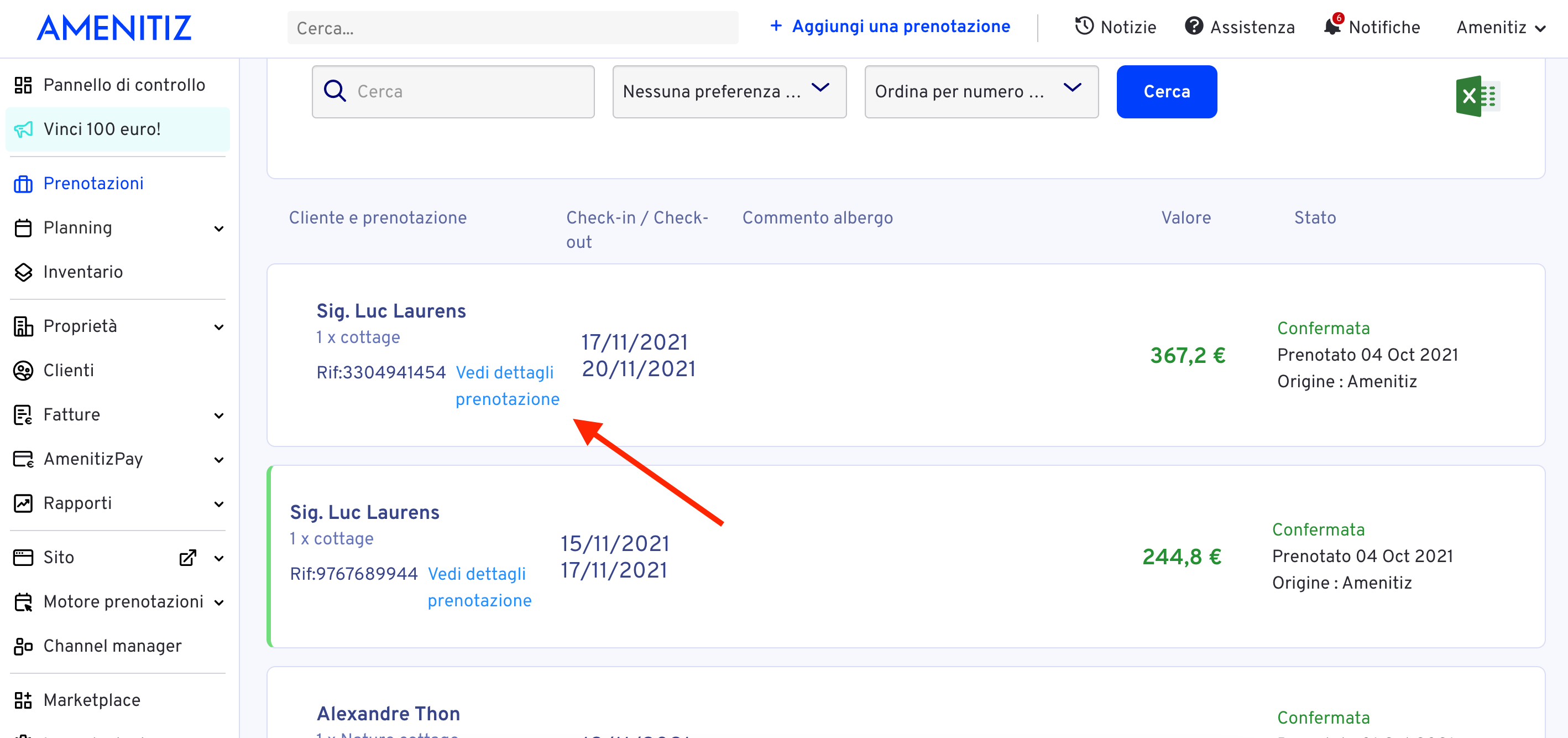Image resolution: width=1568 pixels, height=738 pixels.
Task: Click the Prenotazioni suitcase icon
Action: (x=23, y=184)
